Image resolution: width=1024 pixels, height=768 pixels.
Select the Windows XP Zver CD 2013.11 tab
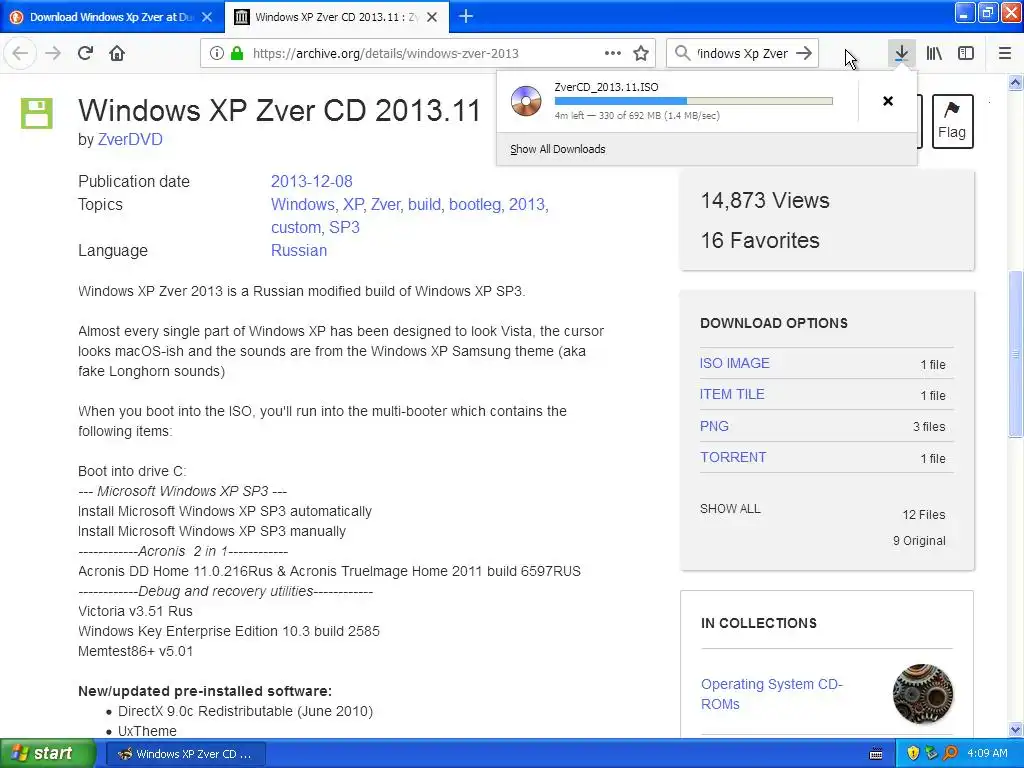337,17
